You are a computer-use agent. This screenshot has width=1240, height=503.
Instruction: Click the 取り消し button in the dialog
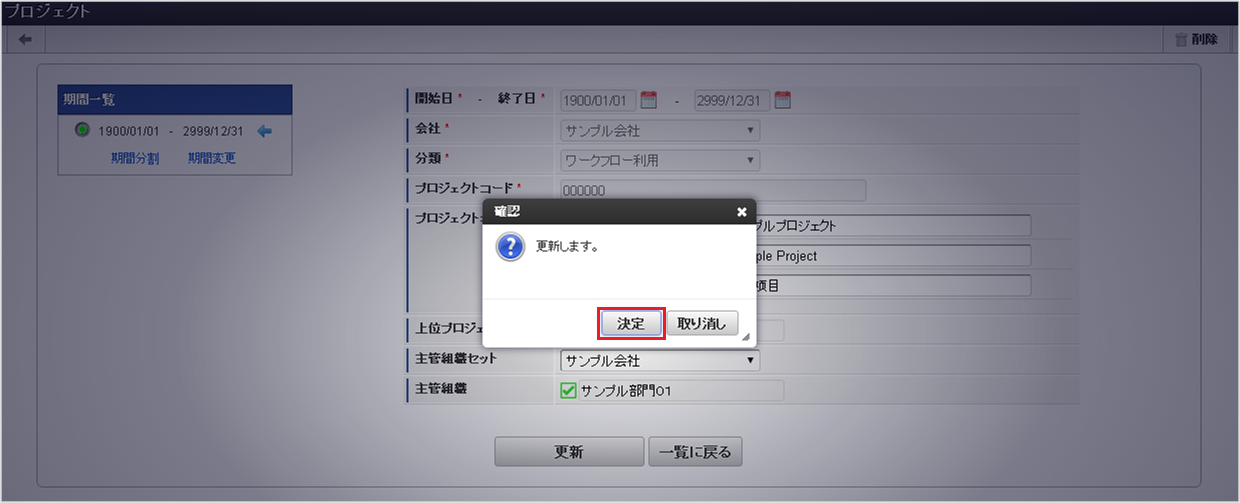pyautogui.click(x=702, y=323)
